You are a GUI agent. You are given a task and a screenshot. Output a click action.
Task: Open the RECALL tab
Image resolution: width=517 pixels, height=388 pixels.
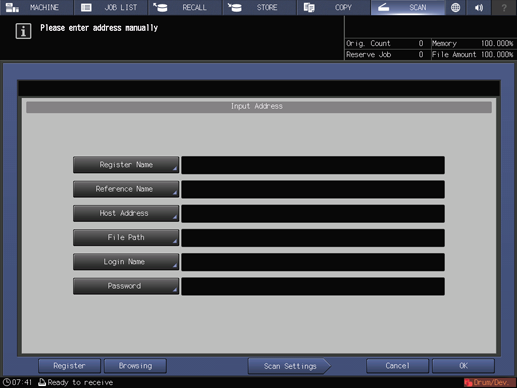(185, 7)
